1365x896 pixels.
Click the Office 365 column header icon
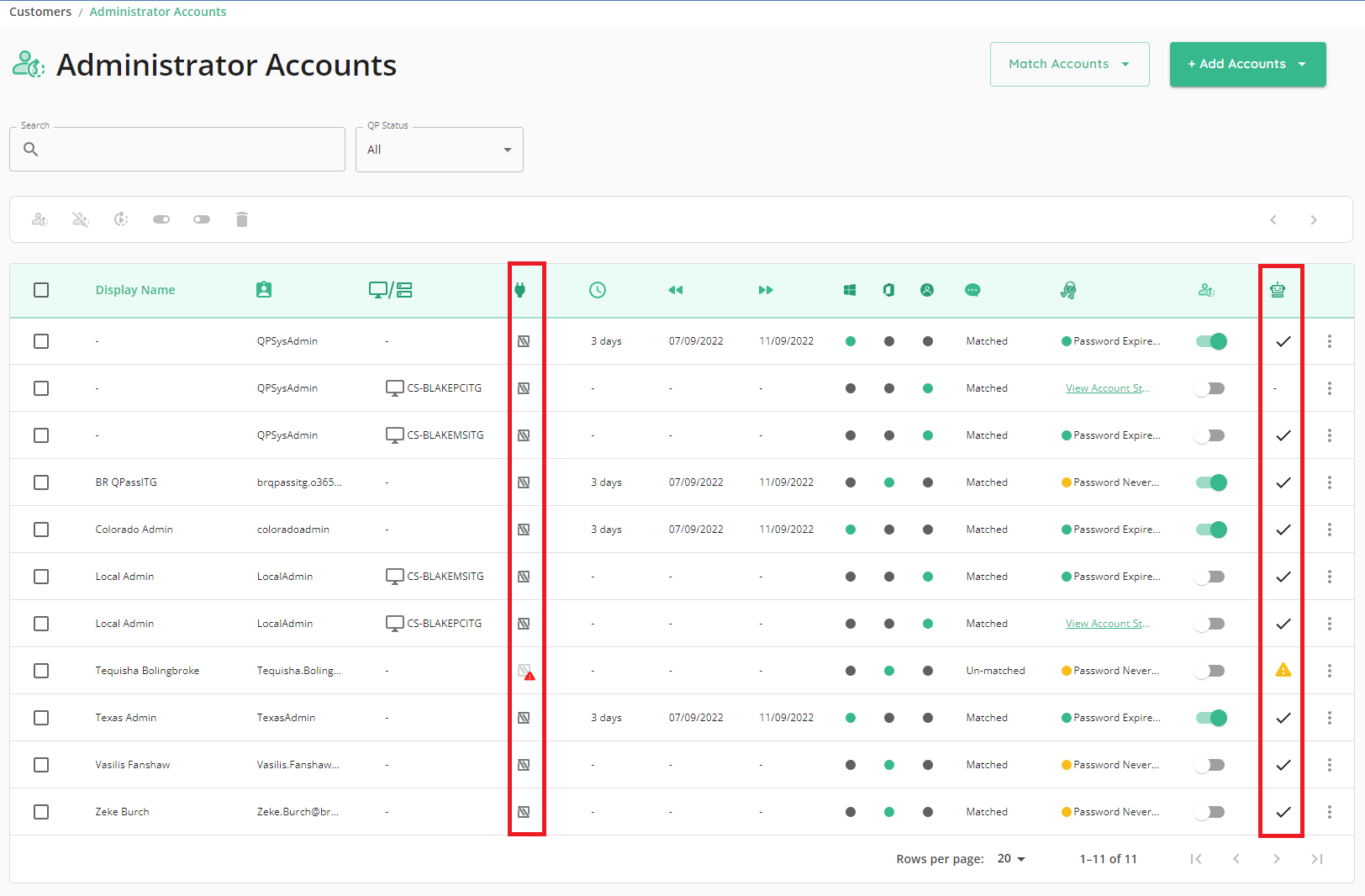pos(888,290)
